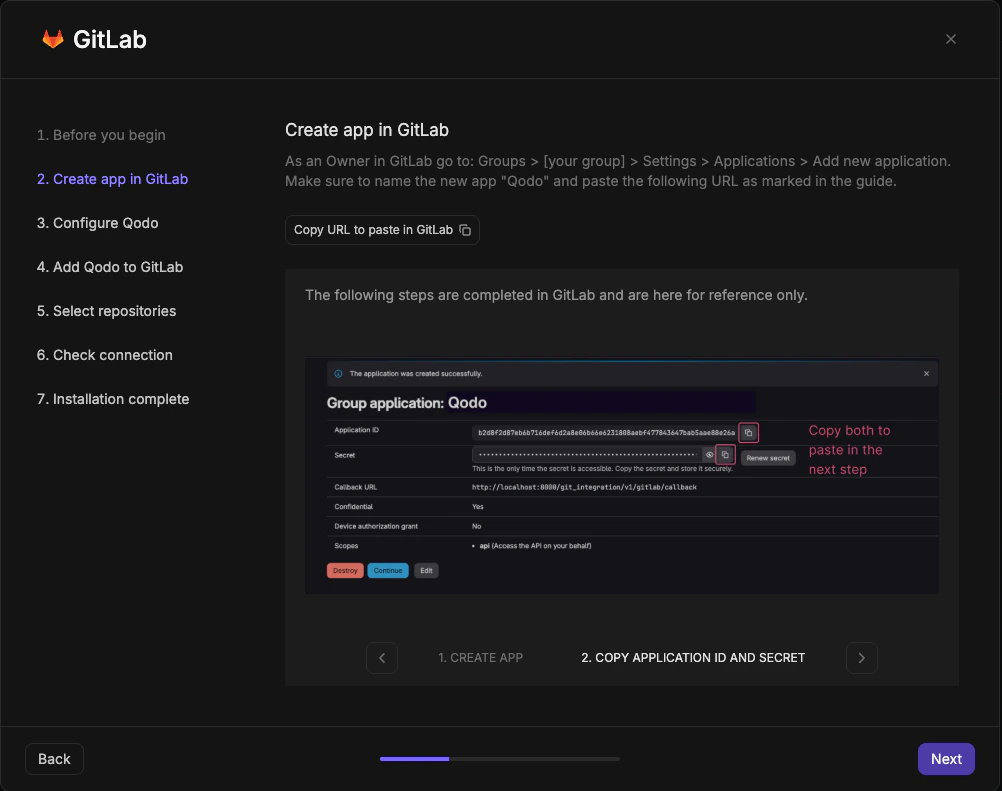Click the Destroy button in guide image
Screen dimensions: 1002x791
345,571
